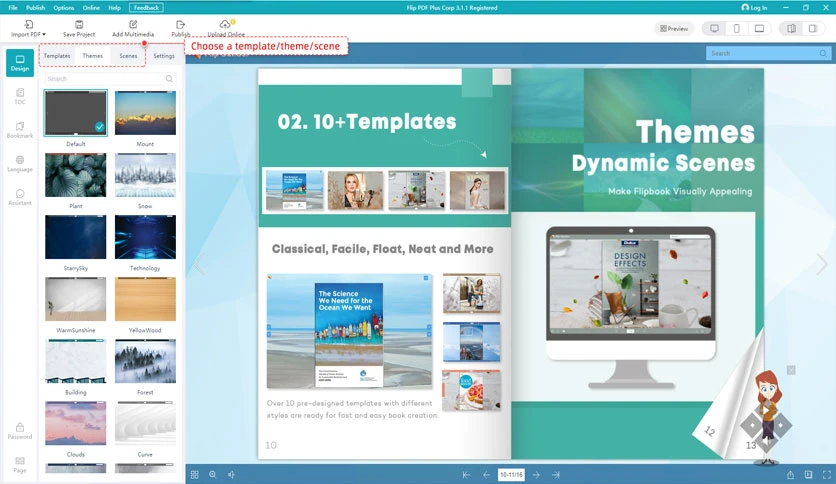Select the Mount theme thumbnail
The height and width of the screenshot is (484, 836).
[145, 113]
